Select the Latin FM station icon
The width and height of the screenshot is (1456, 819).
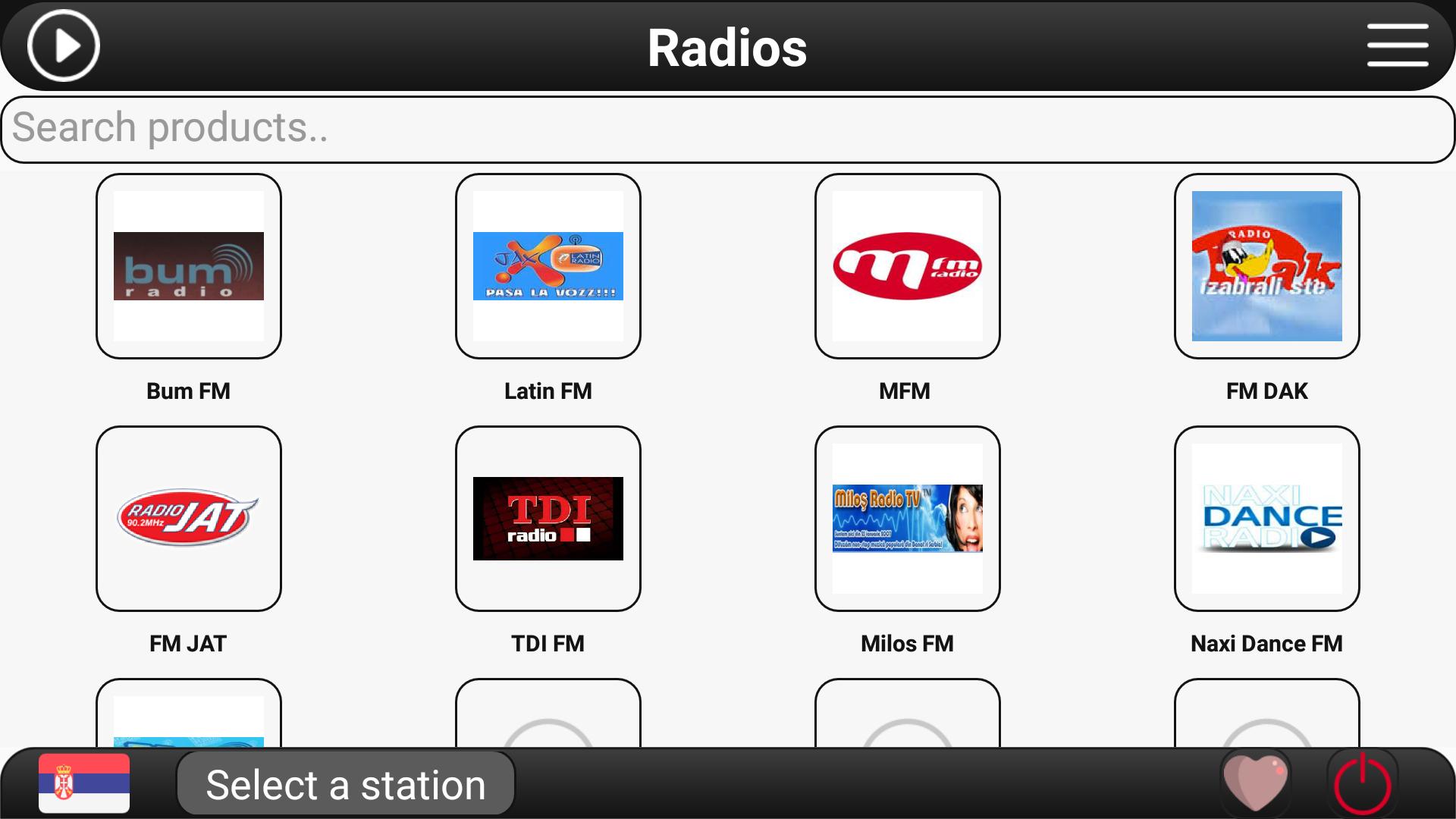547,265
